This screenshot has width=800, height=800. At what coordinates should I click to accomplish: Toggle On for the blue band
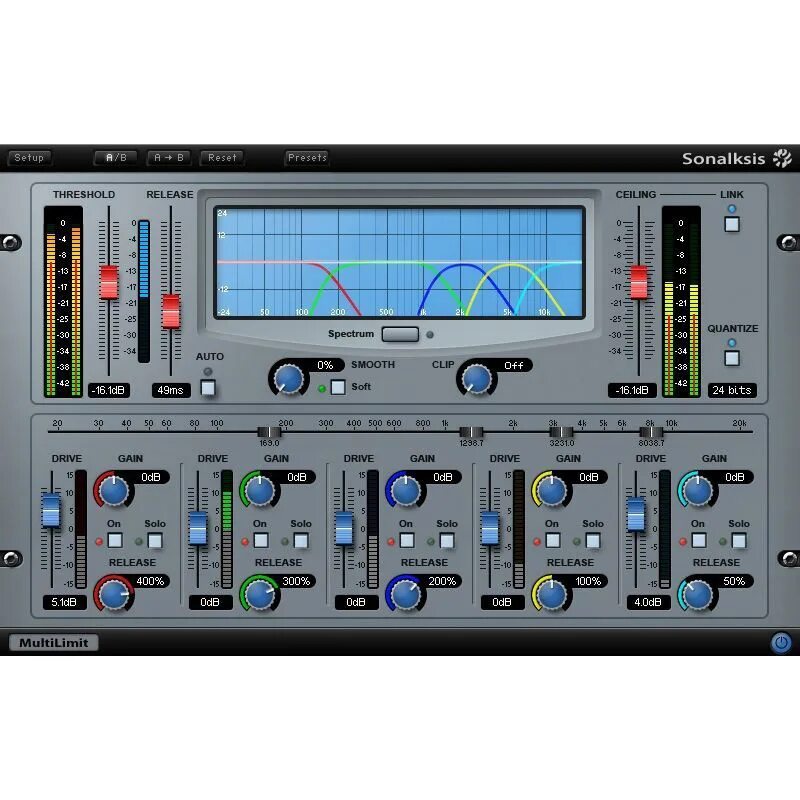(407, 540)
